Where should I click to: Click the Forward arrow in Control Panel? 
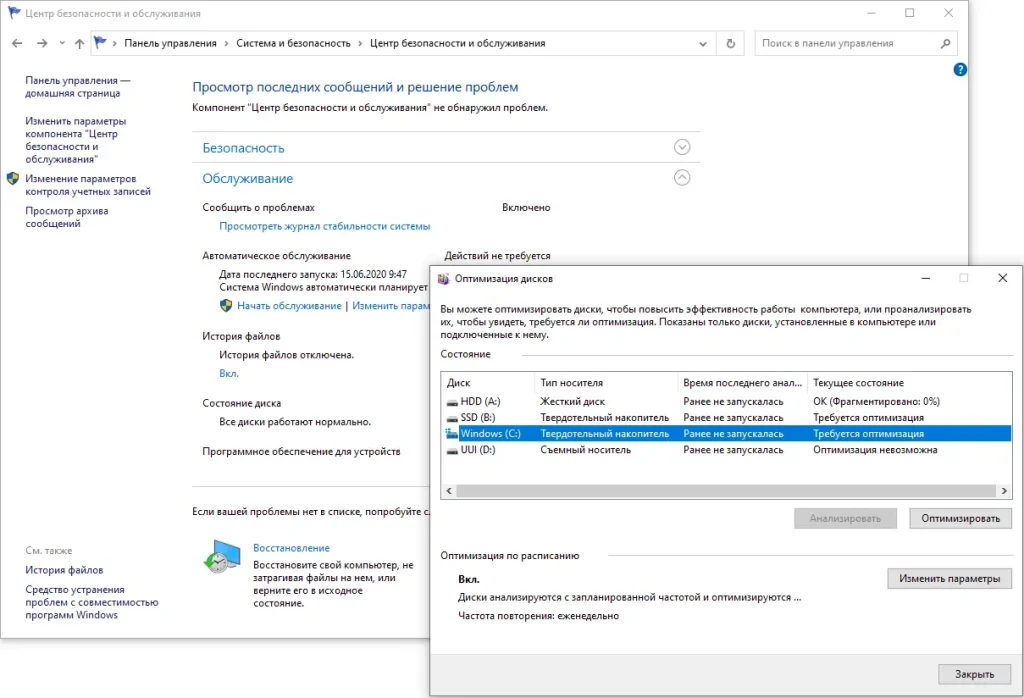pyautogui.click(x=42, y=43)
